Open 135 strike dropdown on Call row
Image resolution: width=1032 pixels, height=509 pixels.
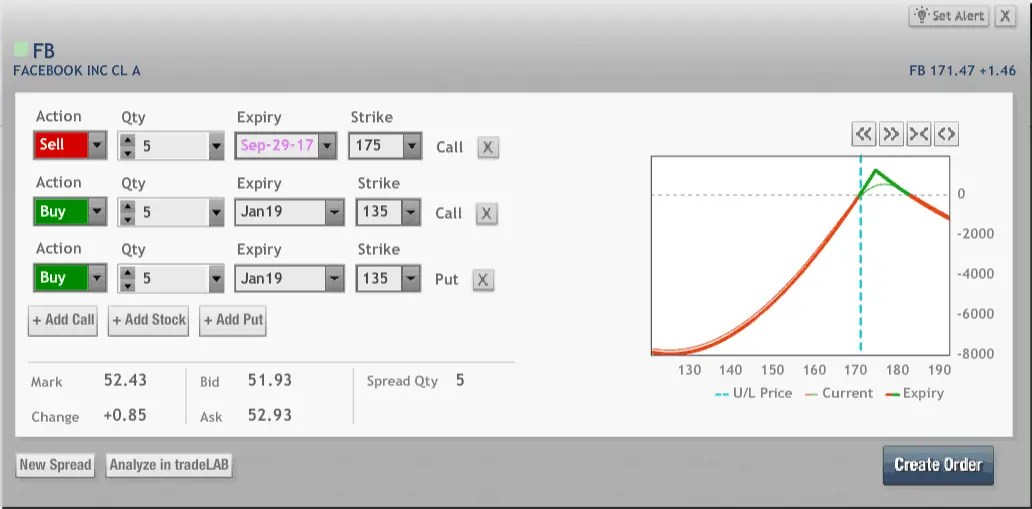412,212
